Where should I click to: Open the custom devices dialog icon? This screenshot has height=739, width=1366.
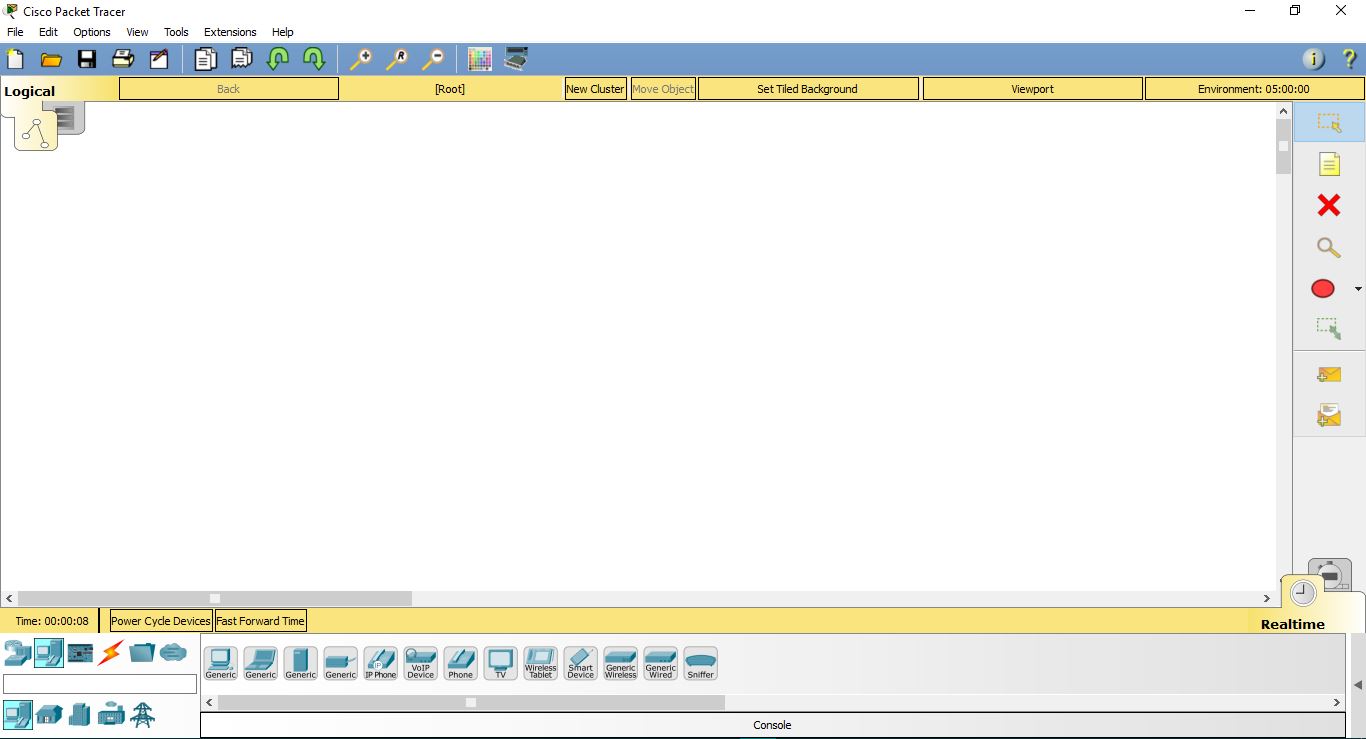[516, 59]
